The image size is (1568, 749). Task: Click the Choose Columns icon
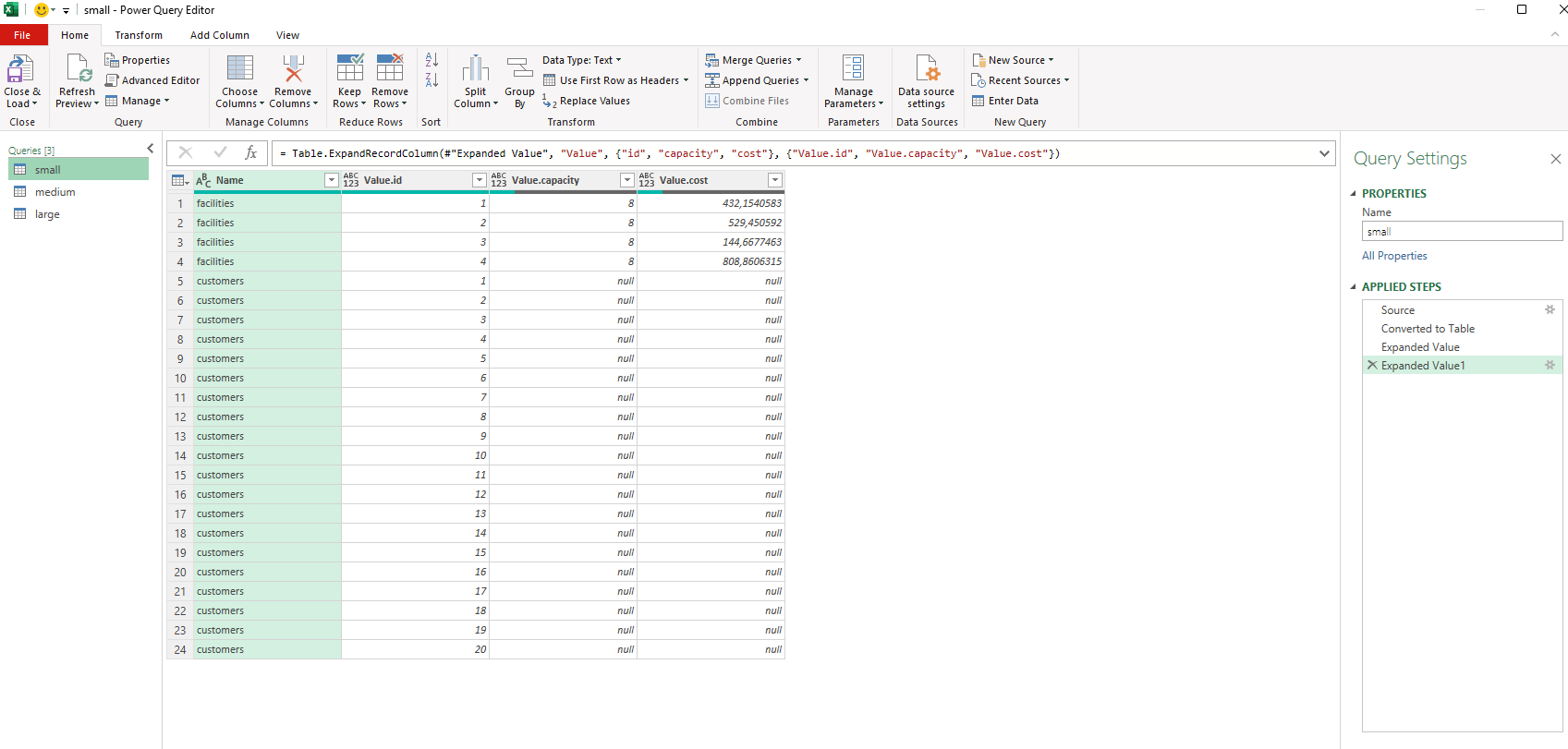240,68
